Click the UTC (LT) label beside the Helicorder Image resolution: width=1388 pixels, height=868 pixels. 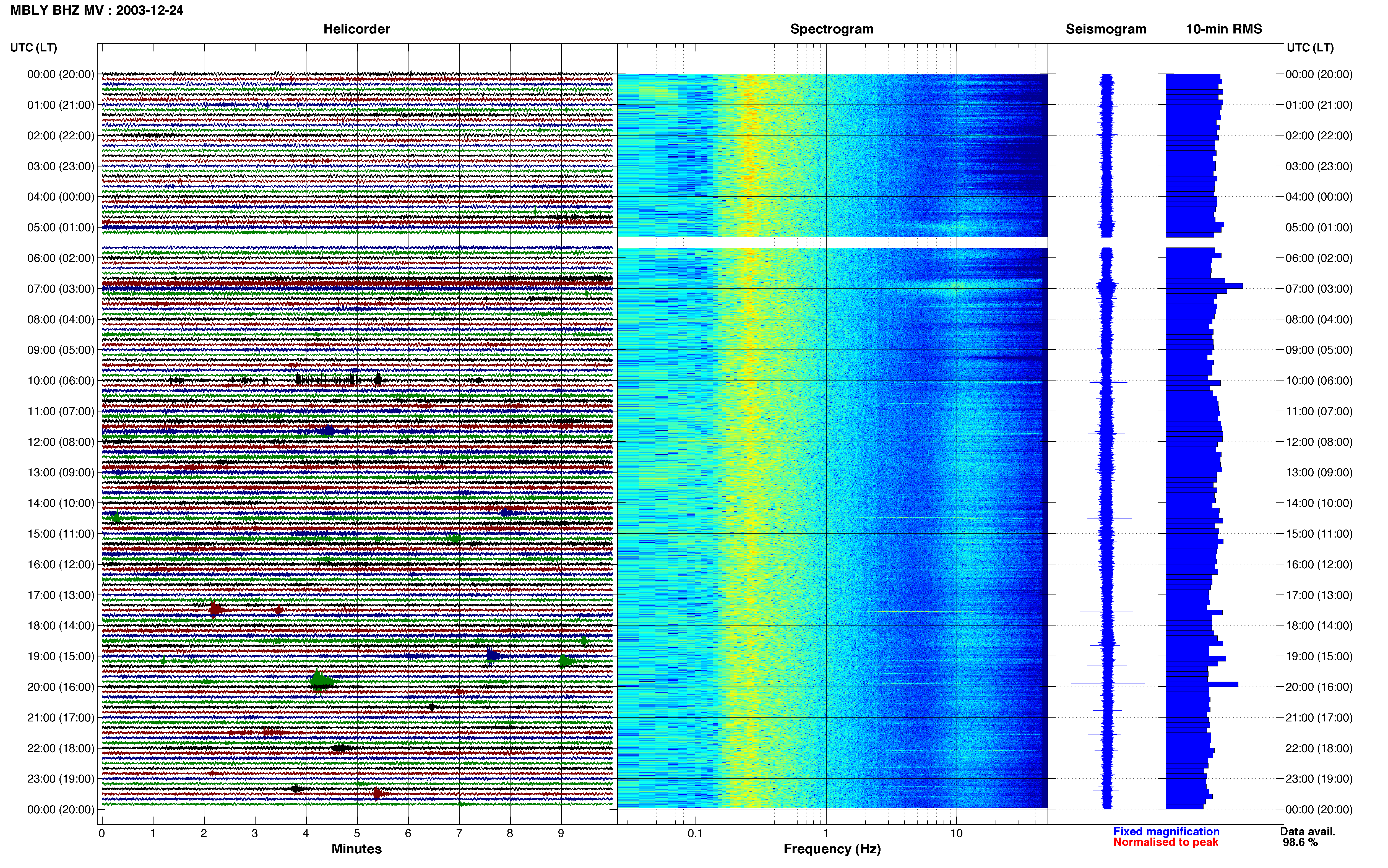coord(33,48)
